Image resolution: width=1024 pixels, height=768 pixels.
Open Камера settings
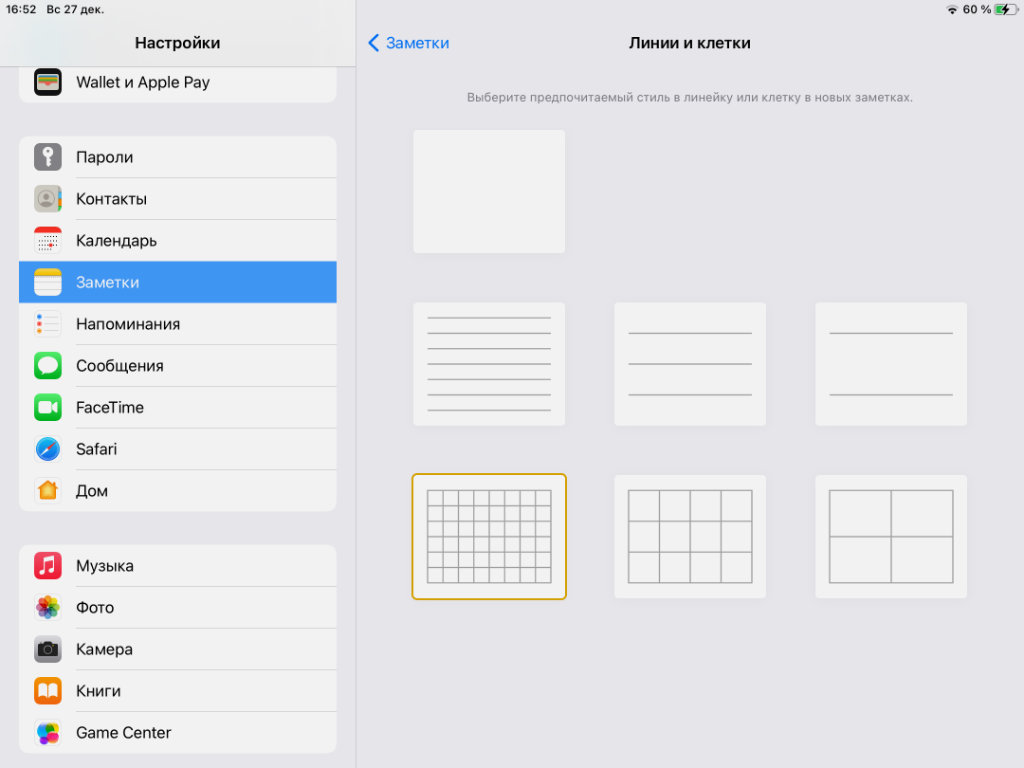[x=178, y=649]
